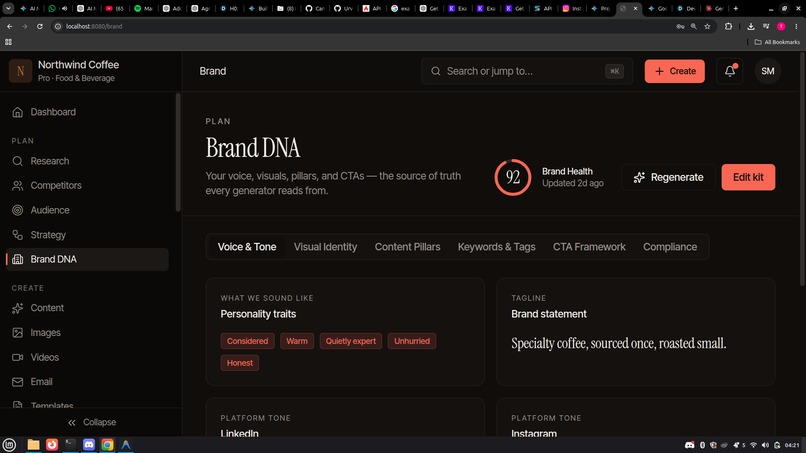Open the browser zoom icon in the address bar
The height and width of the screenshot is (453, 806).
[x=693, y=26]
